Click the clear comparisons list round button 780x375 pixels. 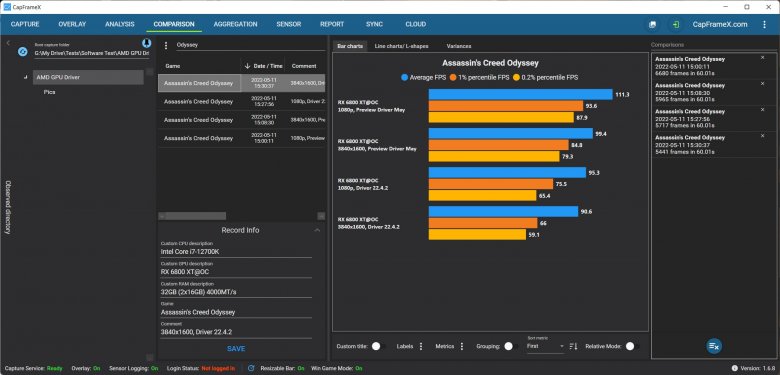(x=714, y=346)
